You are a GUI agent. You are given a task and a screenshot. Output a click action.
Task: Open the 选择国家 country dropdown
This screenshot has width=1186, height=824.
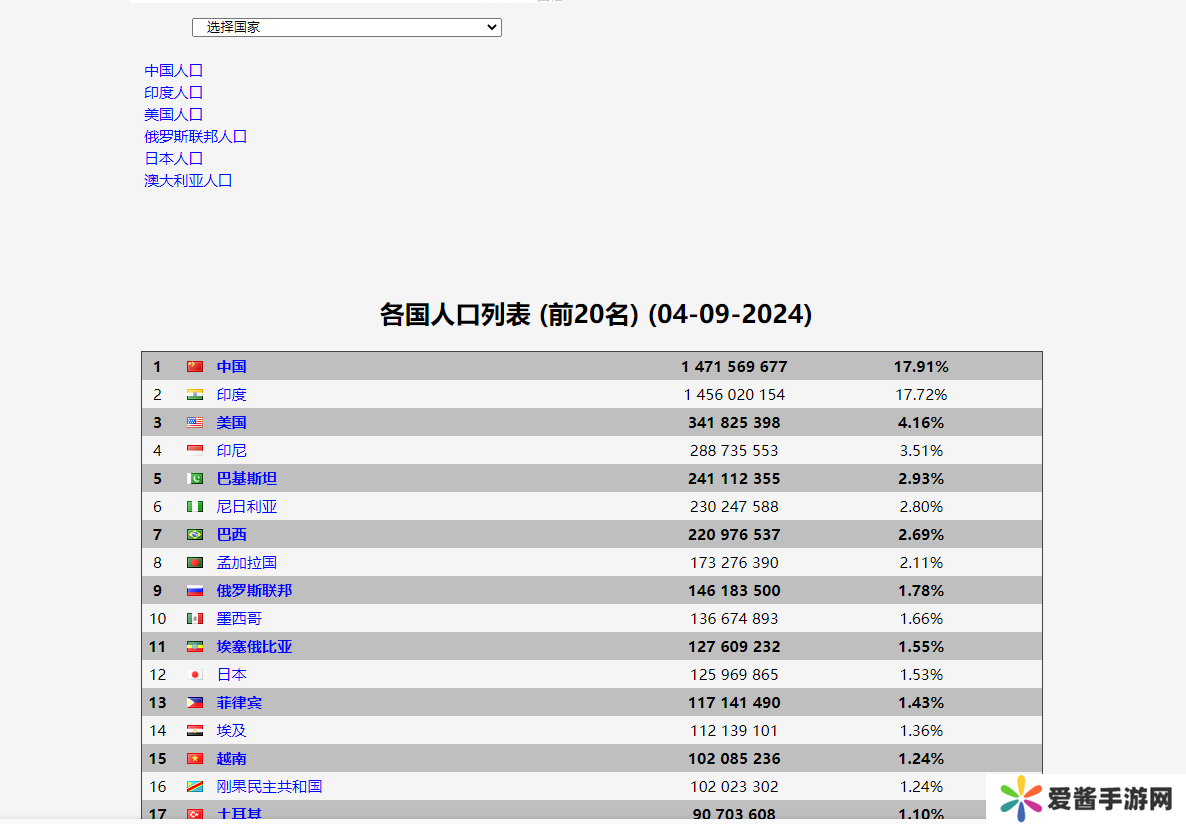click(x=346, y=28)
